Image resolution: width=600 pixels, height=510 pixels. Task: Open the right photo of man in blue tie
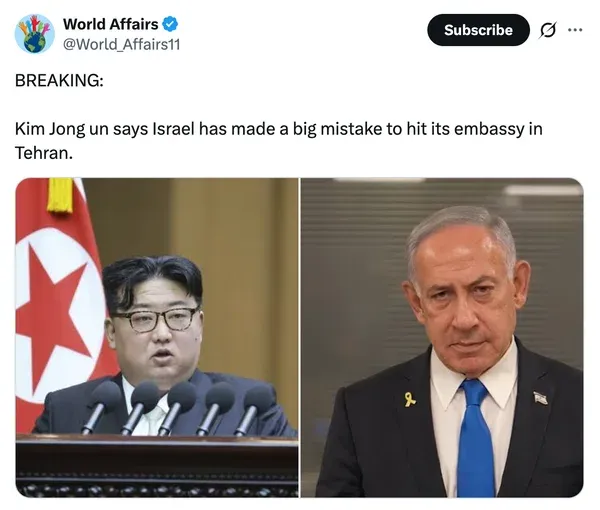point(442,338)
